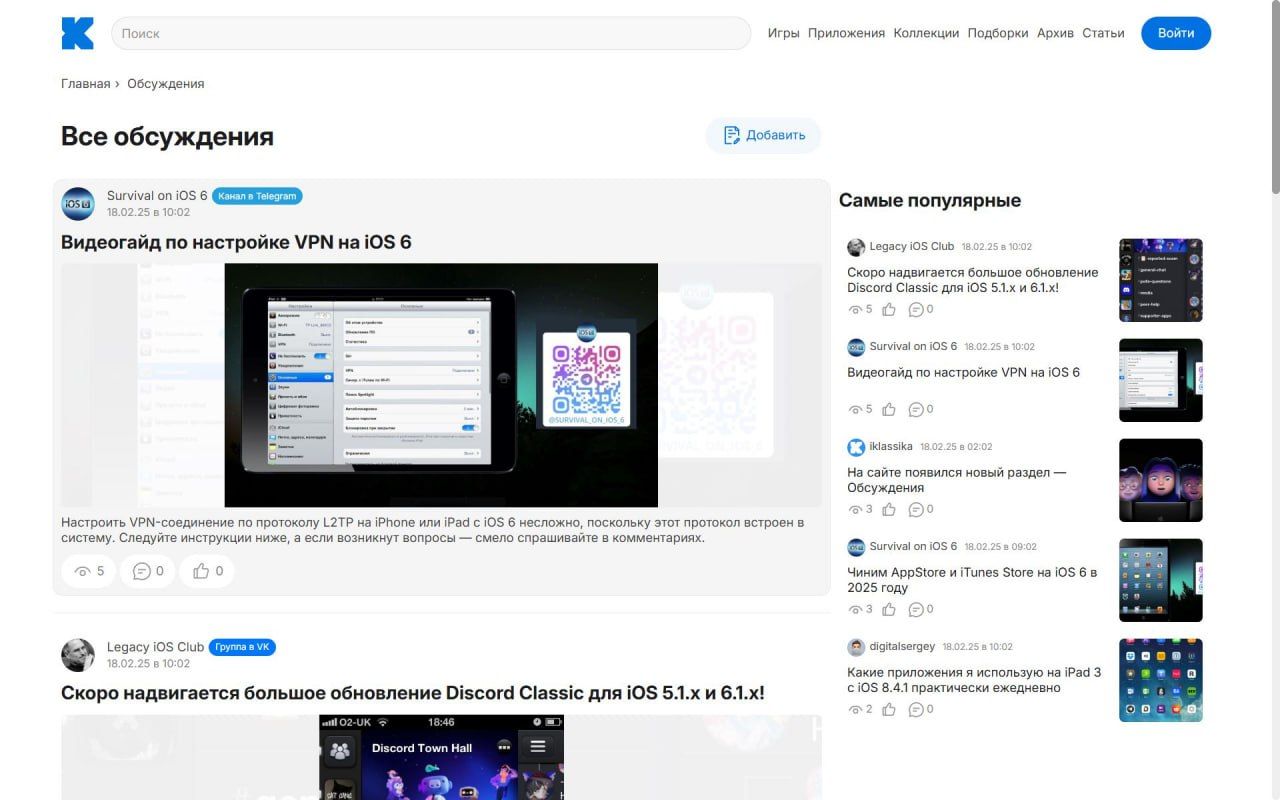
Task: Open post На сайте появился новый раздел
Action: [957, 480]
